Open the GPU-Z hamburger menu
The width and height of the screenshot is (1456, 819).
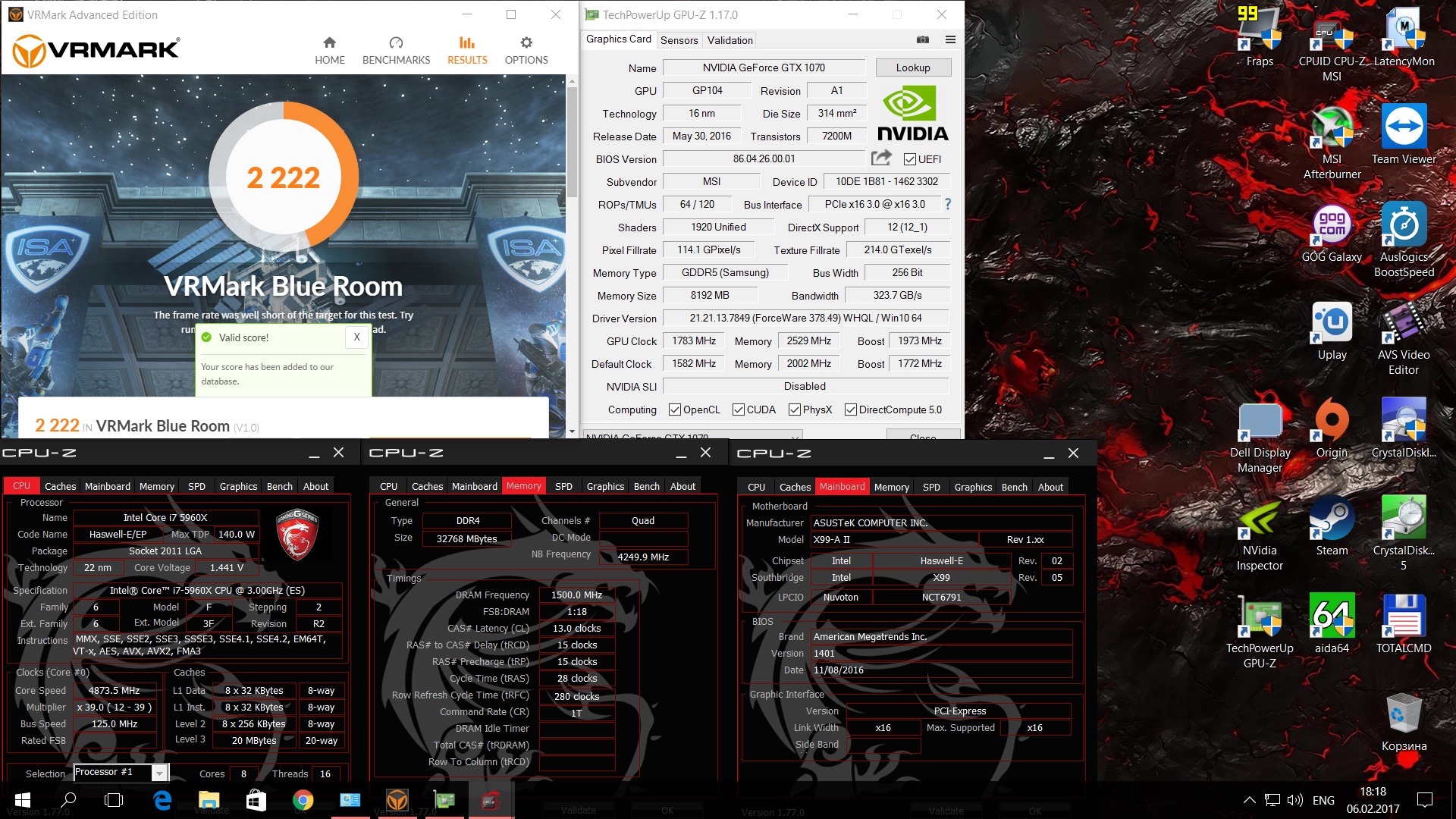point(950,39)
